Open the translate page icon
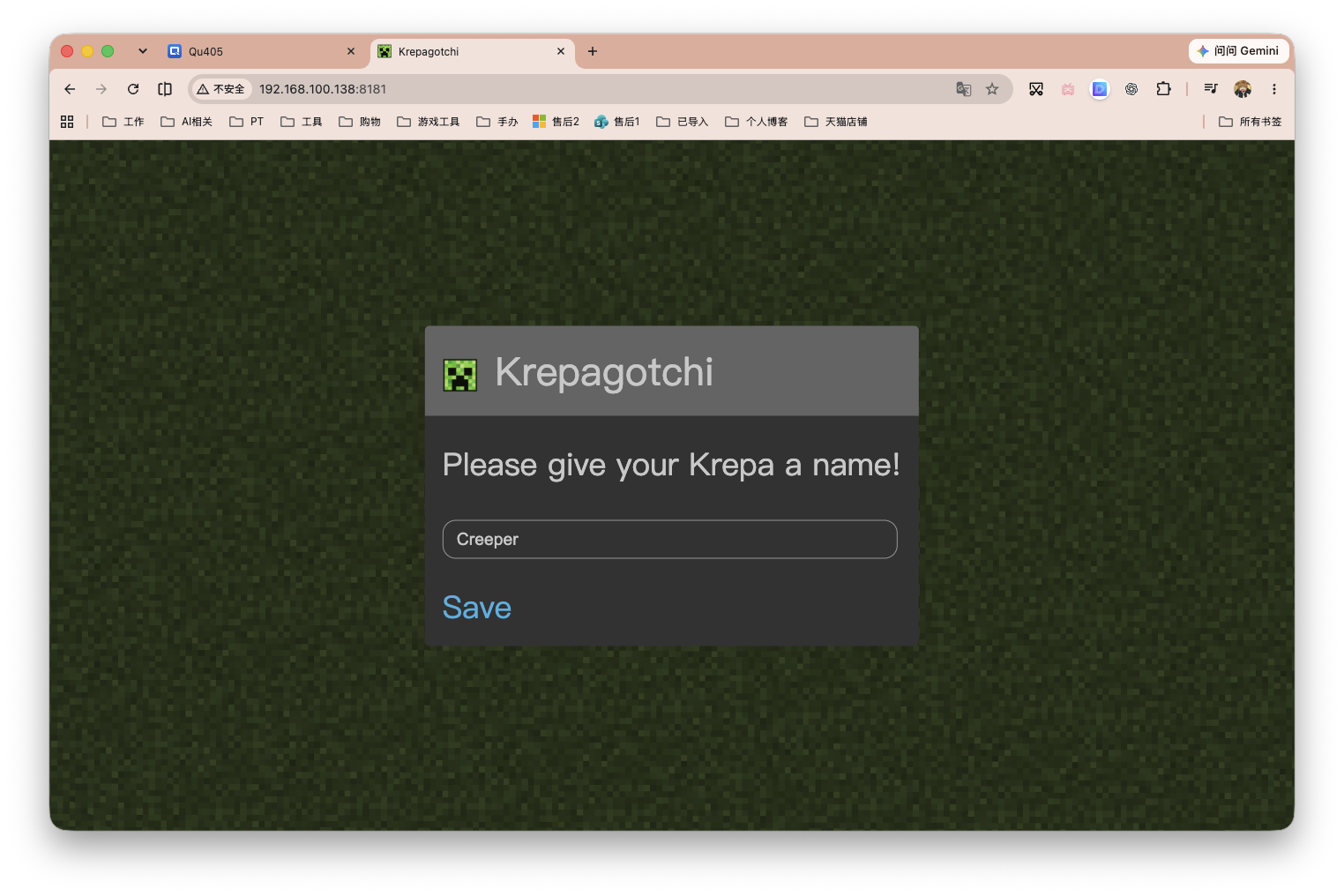 tap(964, 89)
